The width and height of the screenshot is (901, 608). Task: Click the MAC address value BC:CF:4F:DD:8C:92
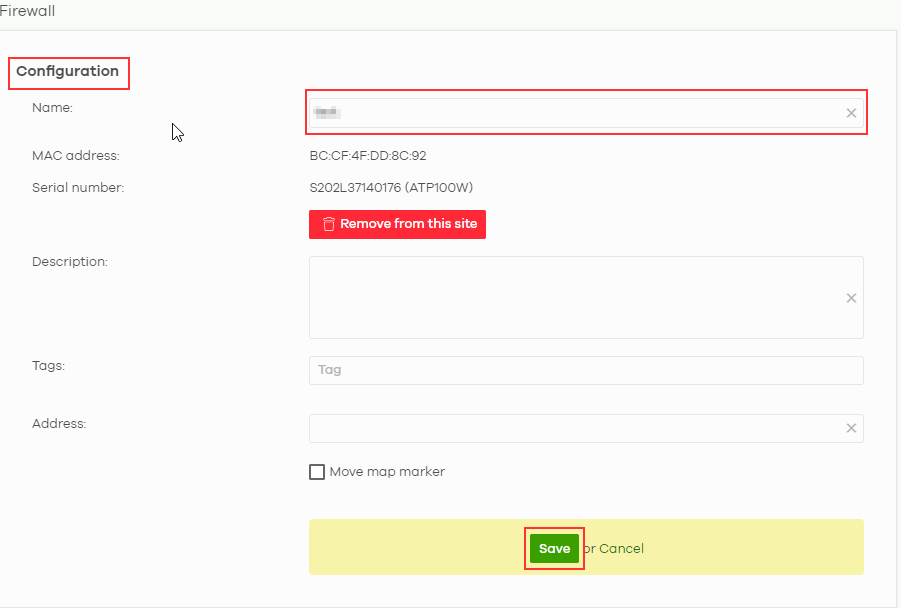tap(368, 156)
